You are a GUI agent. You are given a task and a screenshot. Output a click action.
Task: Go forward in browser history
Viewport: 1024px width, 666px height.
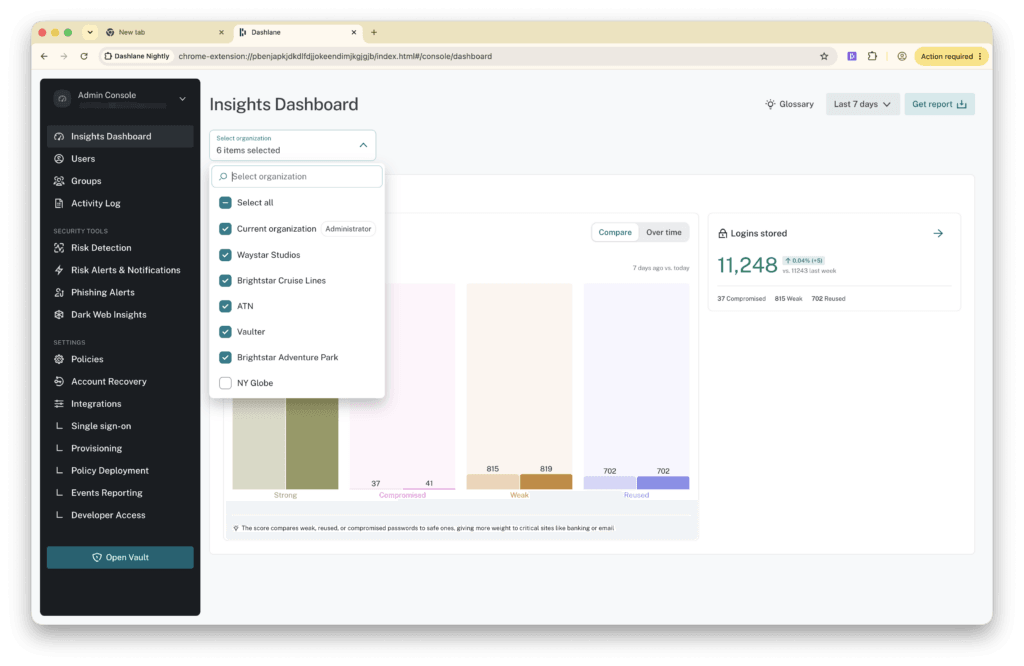tap(63, 56)
